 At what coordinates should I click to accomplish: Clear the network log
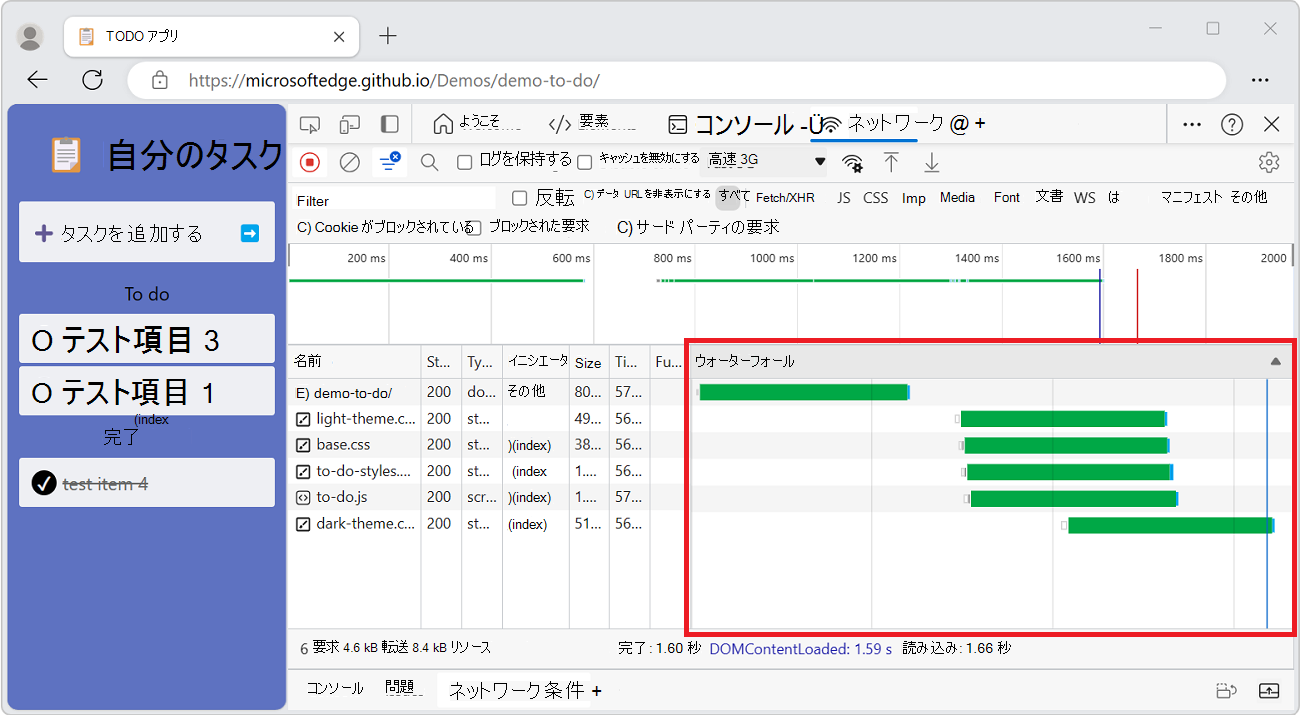point(349,161)
